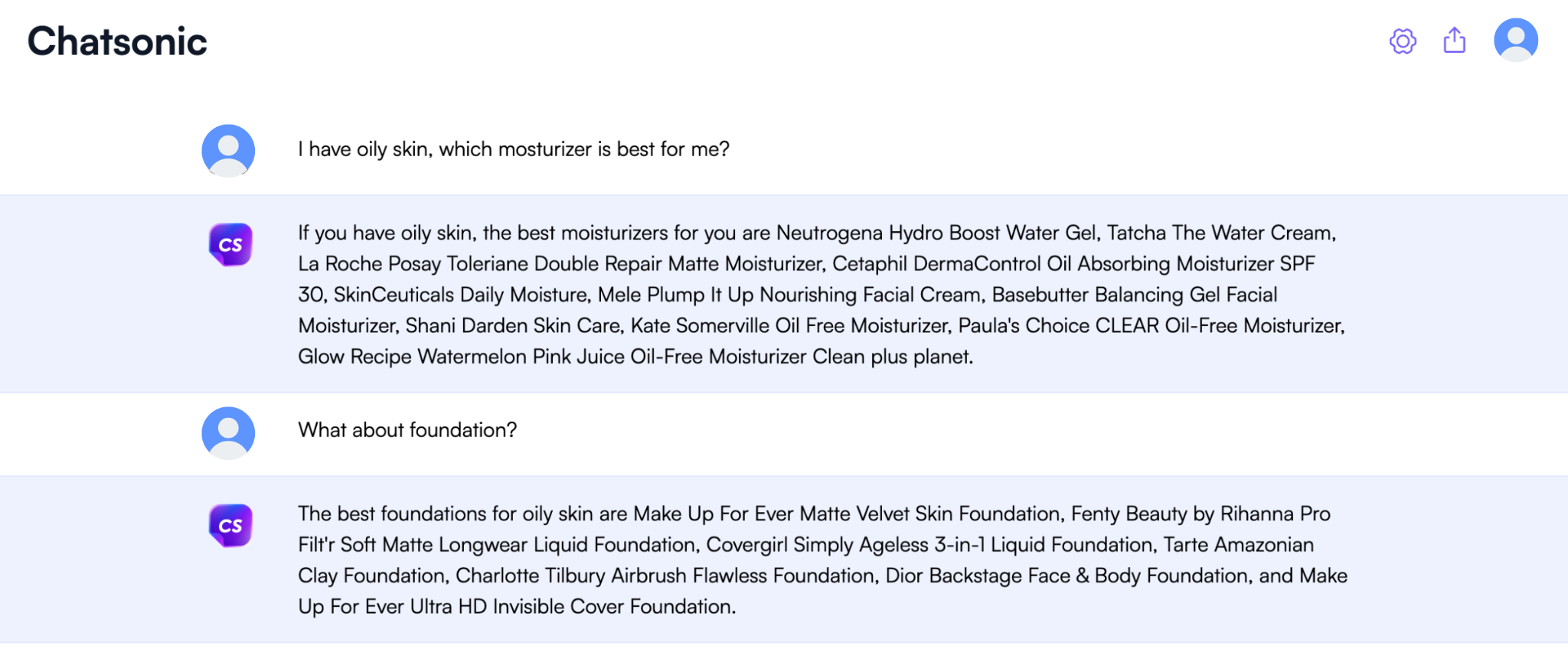Viewport: 1568px width, 662px height.
Task: Click the Chatsonic logo title
Action: [117, 41]
